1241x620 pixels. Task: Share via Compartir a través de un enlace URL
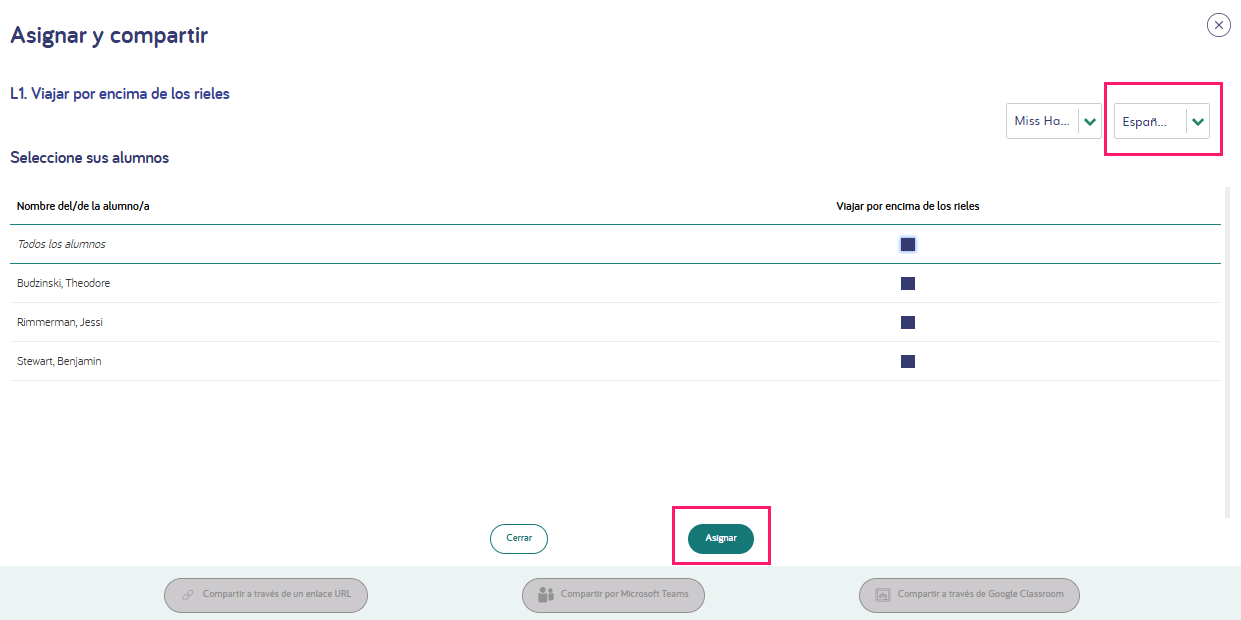266,595
